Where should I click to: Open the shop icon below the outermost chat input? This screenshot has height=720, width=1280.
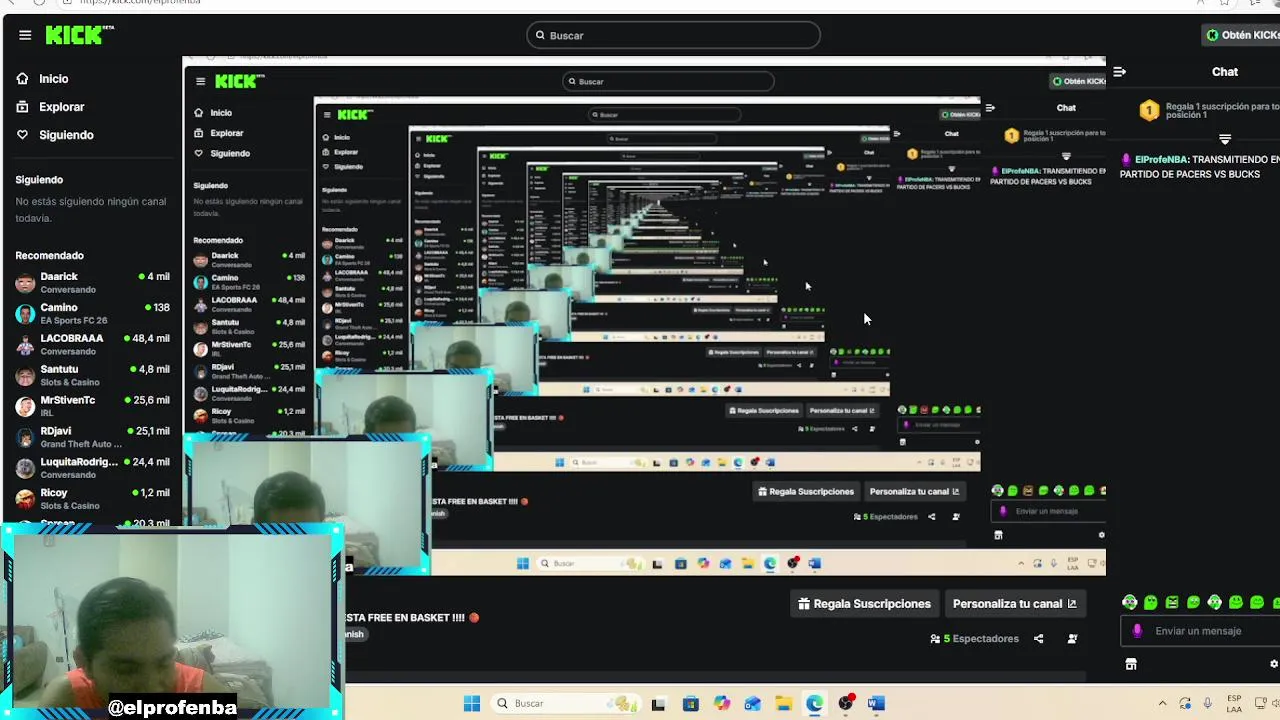coord(1131,664)
